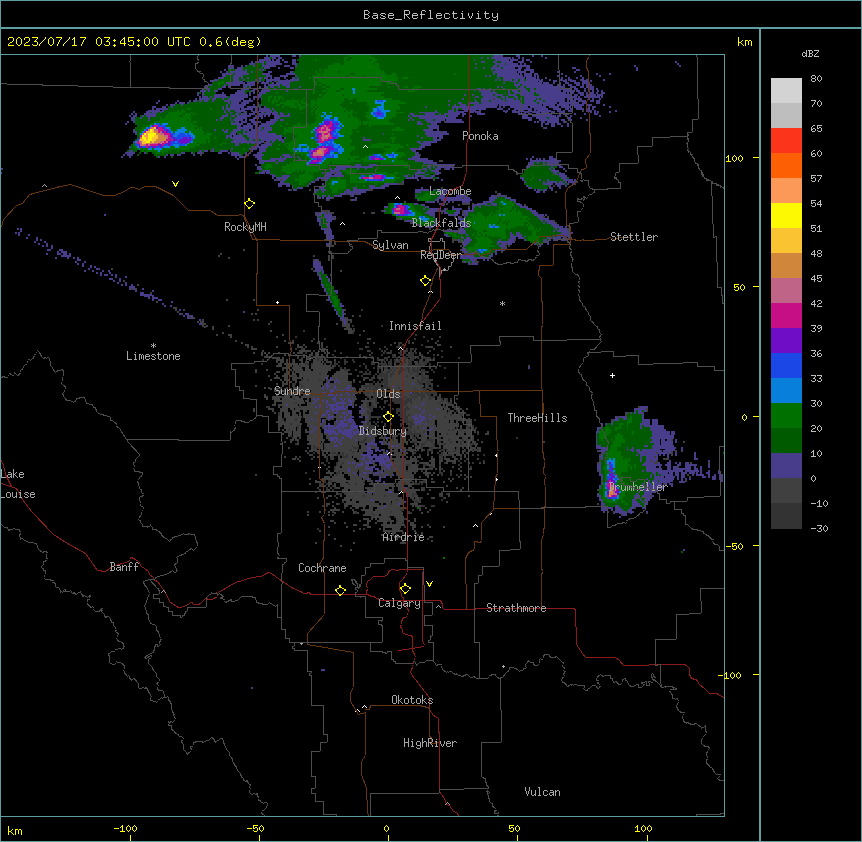The image size is (862, 842).
Task: Click the km label in the bottom-left corner
Action: point(15,830)
